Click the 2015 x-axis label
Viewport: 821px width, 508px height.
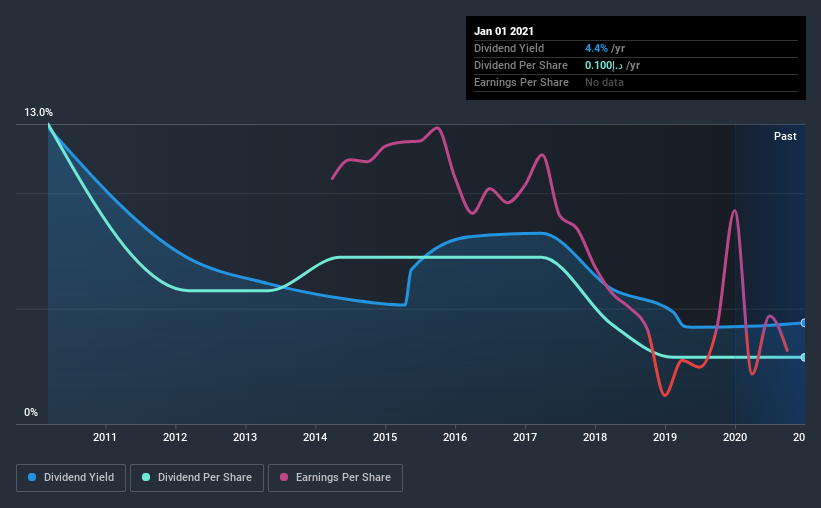(385, 437)
